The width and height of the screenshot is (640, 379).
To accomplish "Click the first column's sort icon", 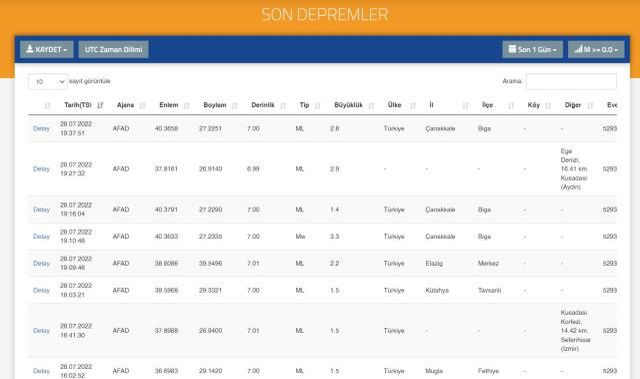I will [47, 105].
